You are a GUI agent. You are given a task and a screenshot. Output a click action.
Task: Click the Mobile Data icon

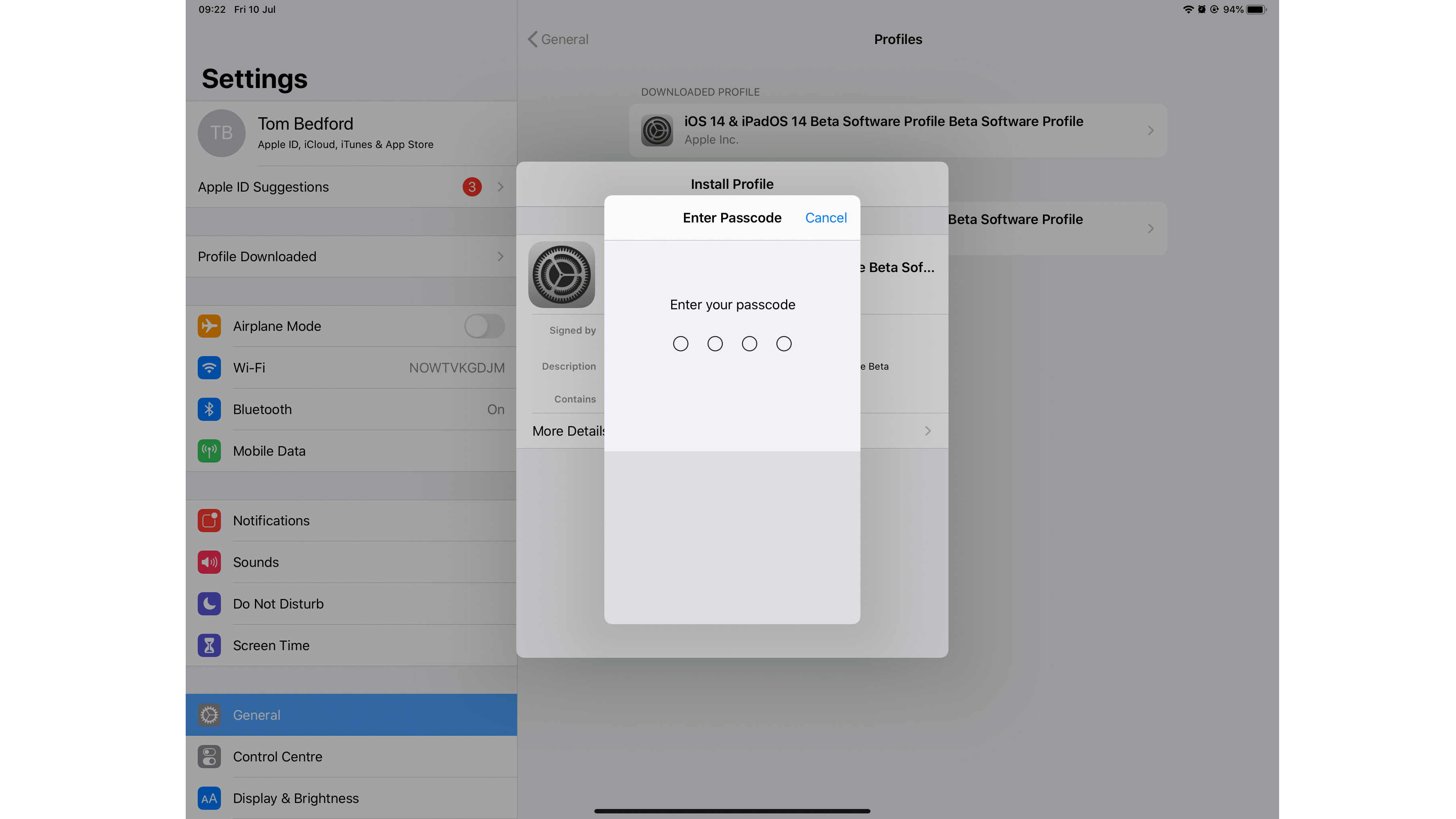[x=209, y=451]
